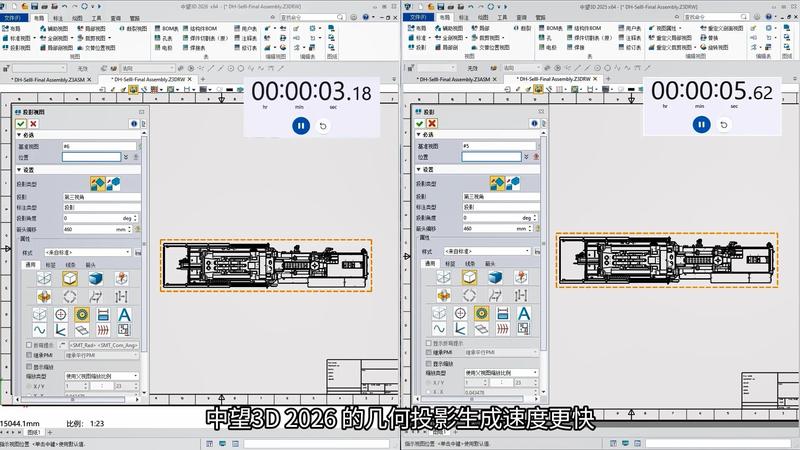This screenshot has width=800, height=450.
Task: Choose 断裂视图 ribbon tool in 2026 window
Action: [x=133, y=29]
